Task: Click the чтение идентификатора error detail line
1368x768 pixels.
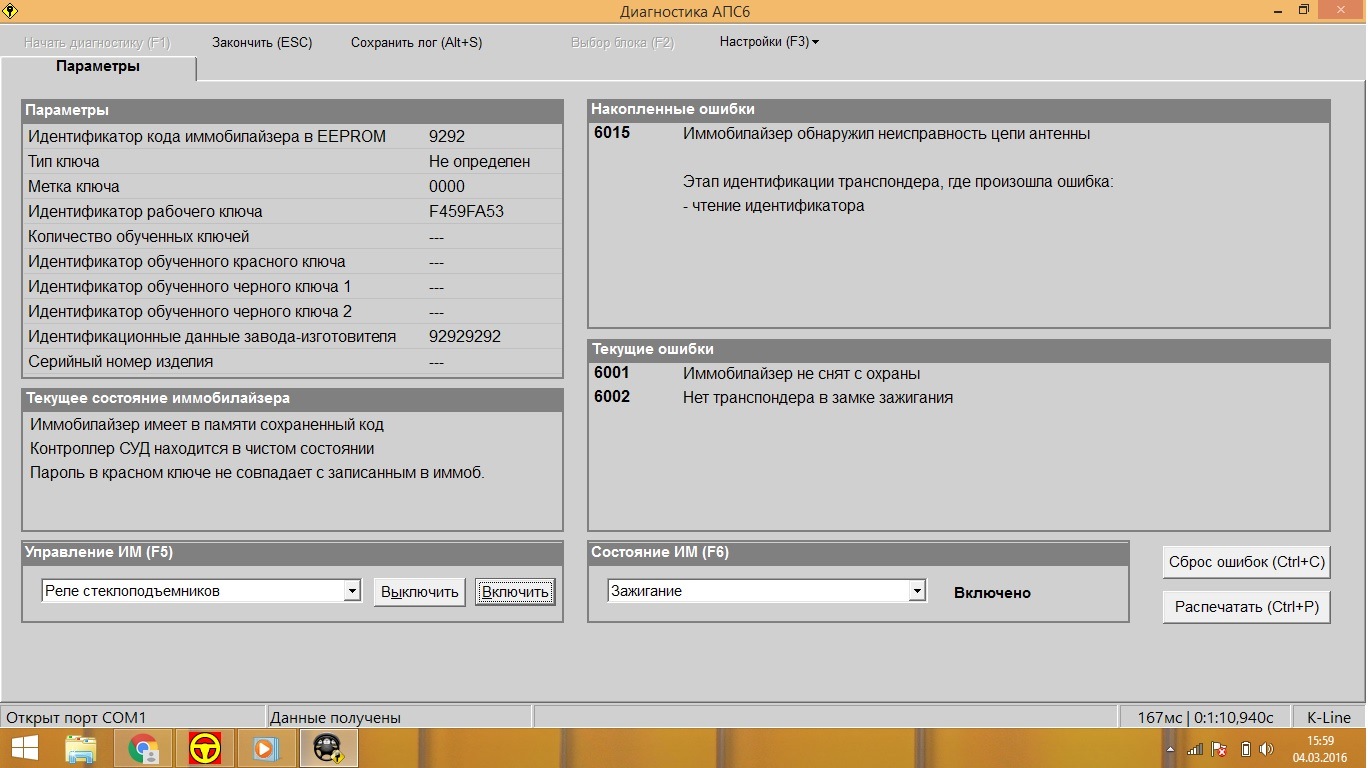Action: tap(773, 205)
